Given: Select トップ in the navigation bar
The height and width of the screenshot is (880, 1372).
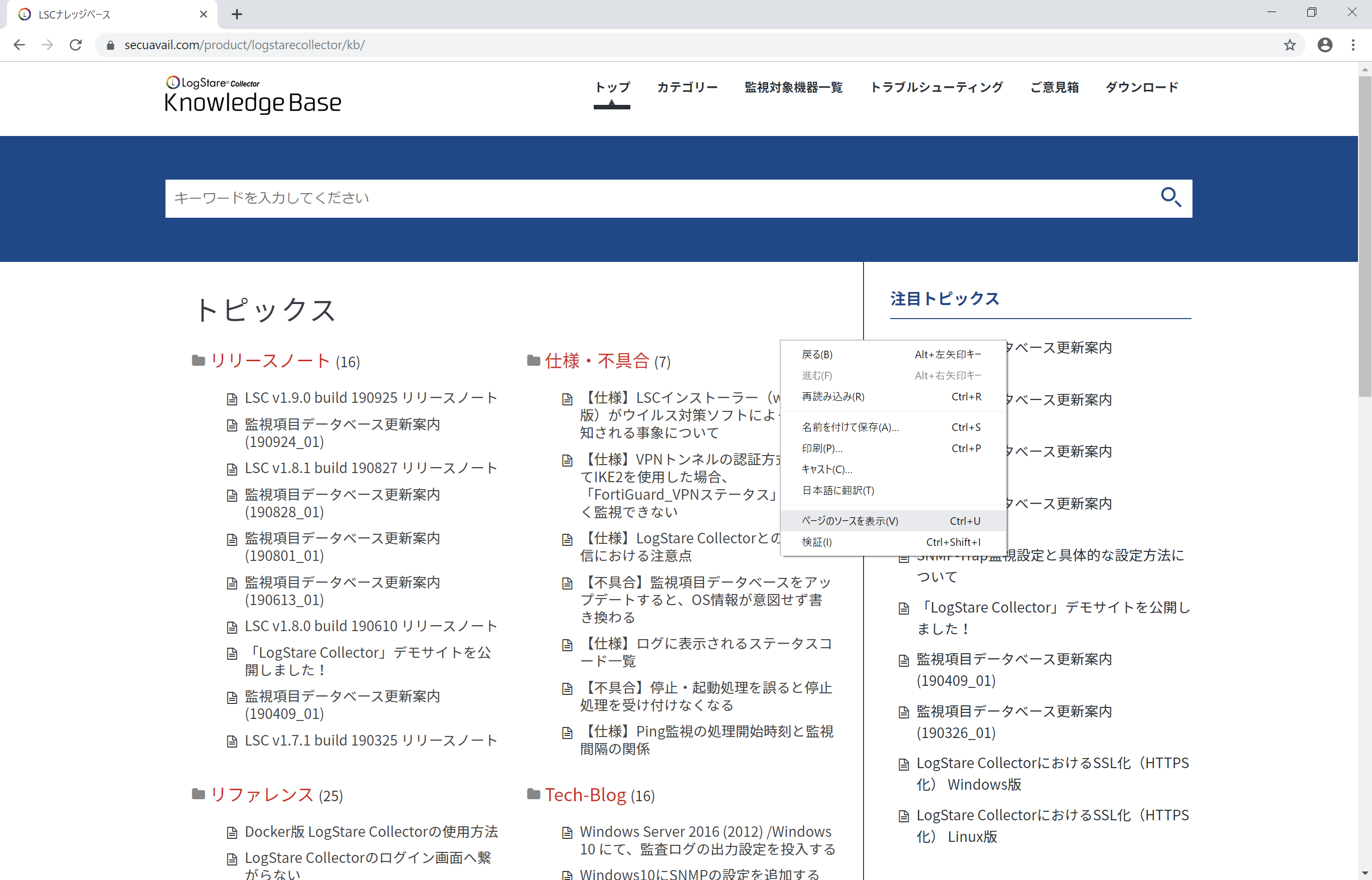Looking at the screenshot, I should [x=612, y=87].
